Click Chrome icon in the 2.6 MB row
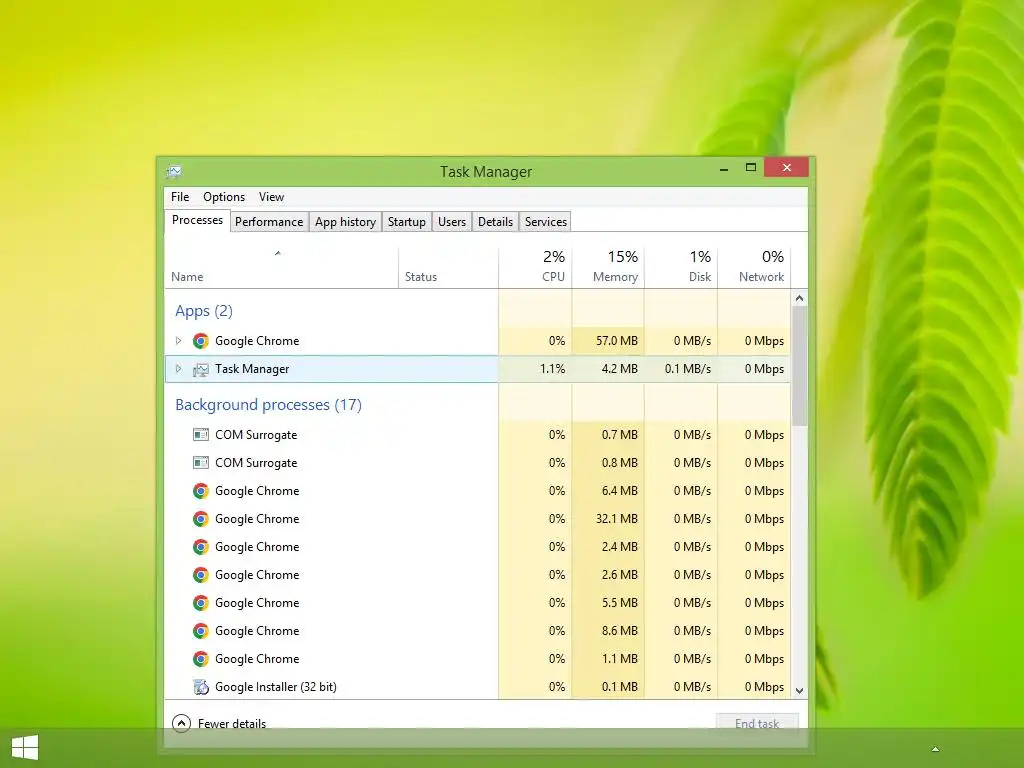Screen dimensions: 1024x768 (200, 575)
